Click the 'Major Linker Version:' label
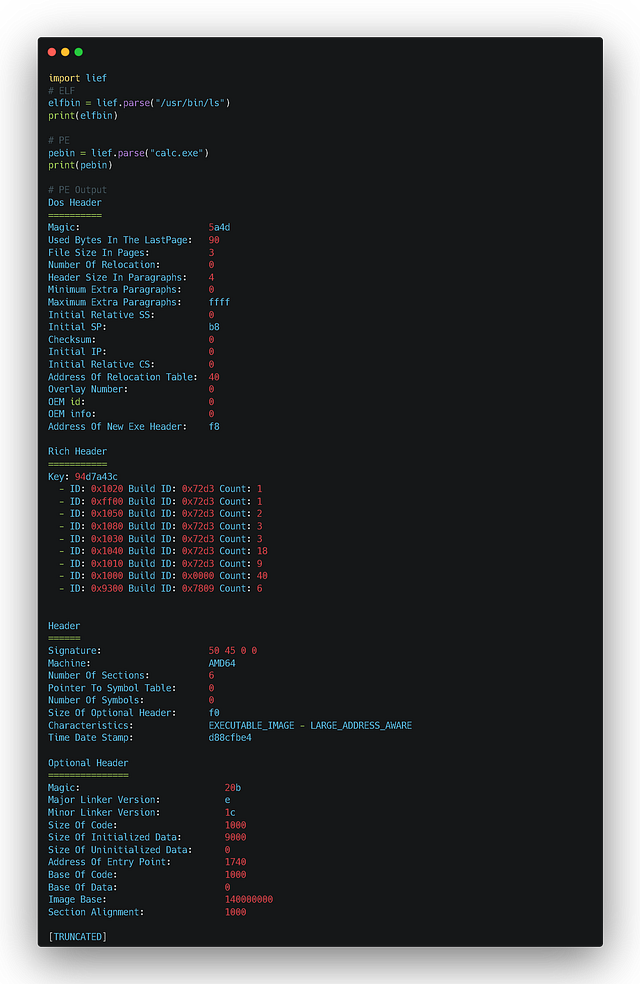Image resolution: width=640 pixels, height=984 pixels. tap(104, 800)
